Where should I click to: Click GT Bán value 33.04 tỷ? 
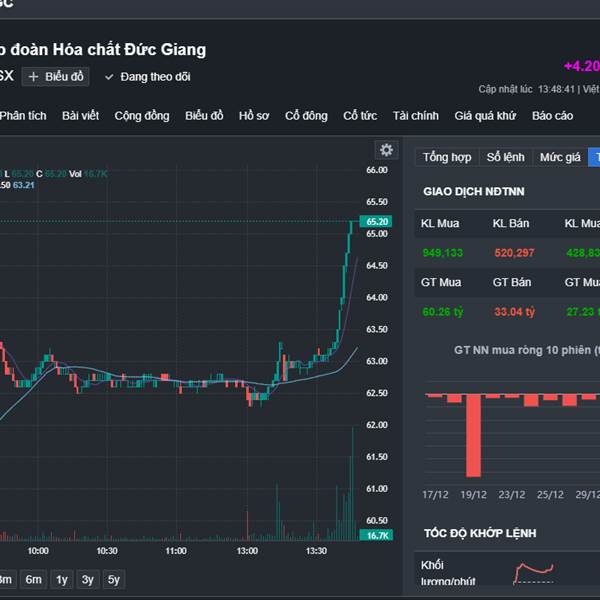pyautogui.click(x=514, y=312)
